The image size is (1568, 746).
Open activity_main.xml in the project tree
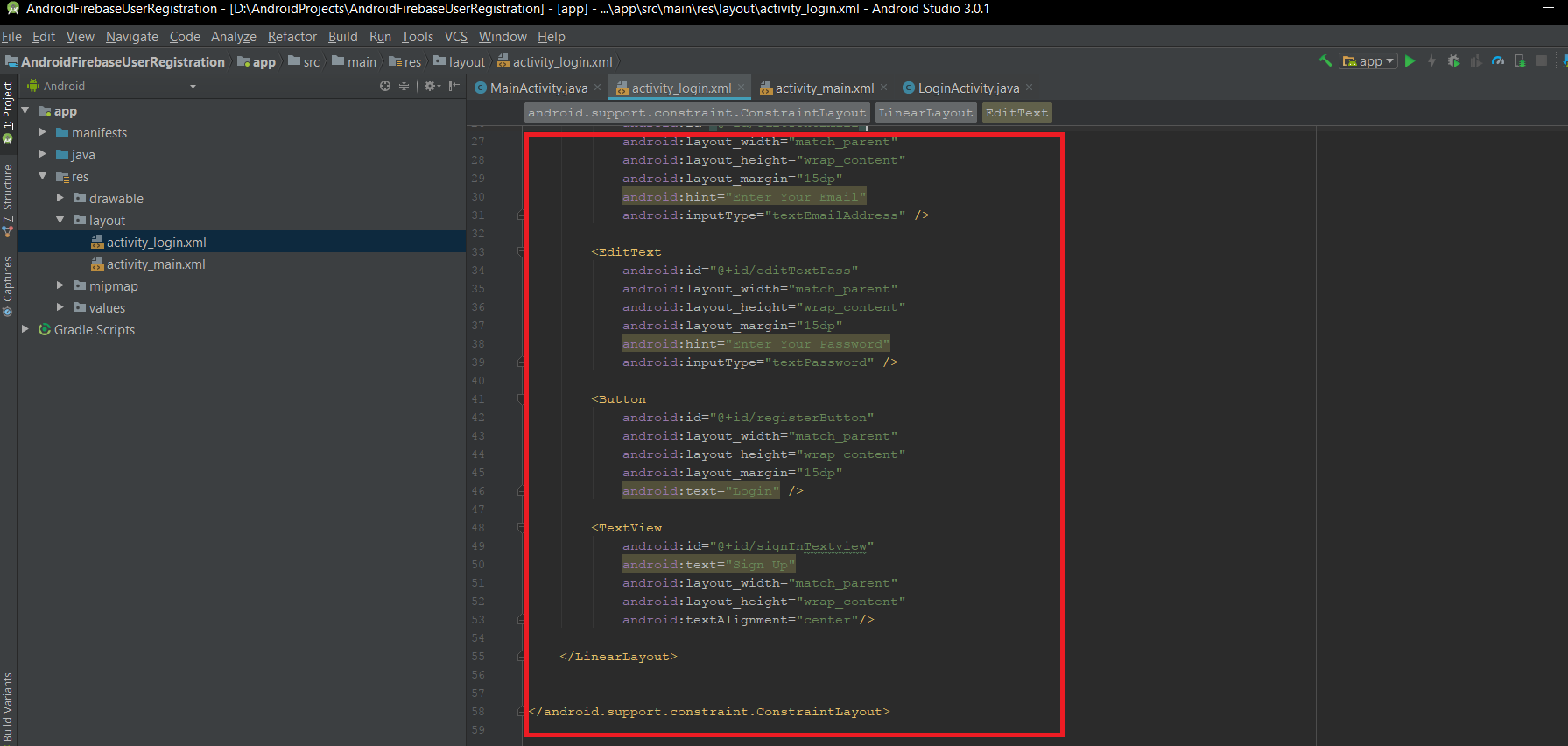pos(156,264)
